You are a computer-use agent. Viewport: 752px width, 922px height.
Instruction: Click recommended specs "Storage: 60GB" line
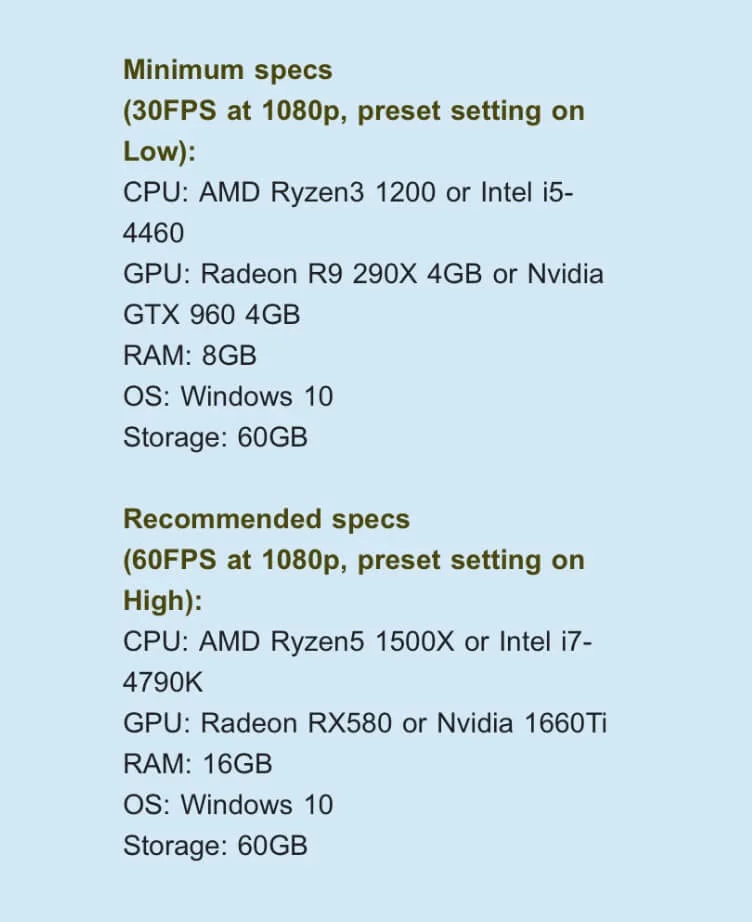click(x=215, y=846)
